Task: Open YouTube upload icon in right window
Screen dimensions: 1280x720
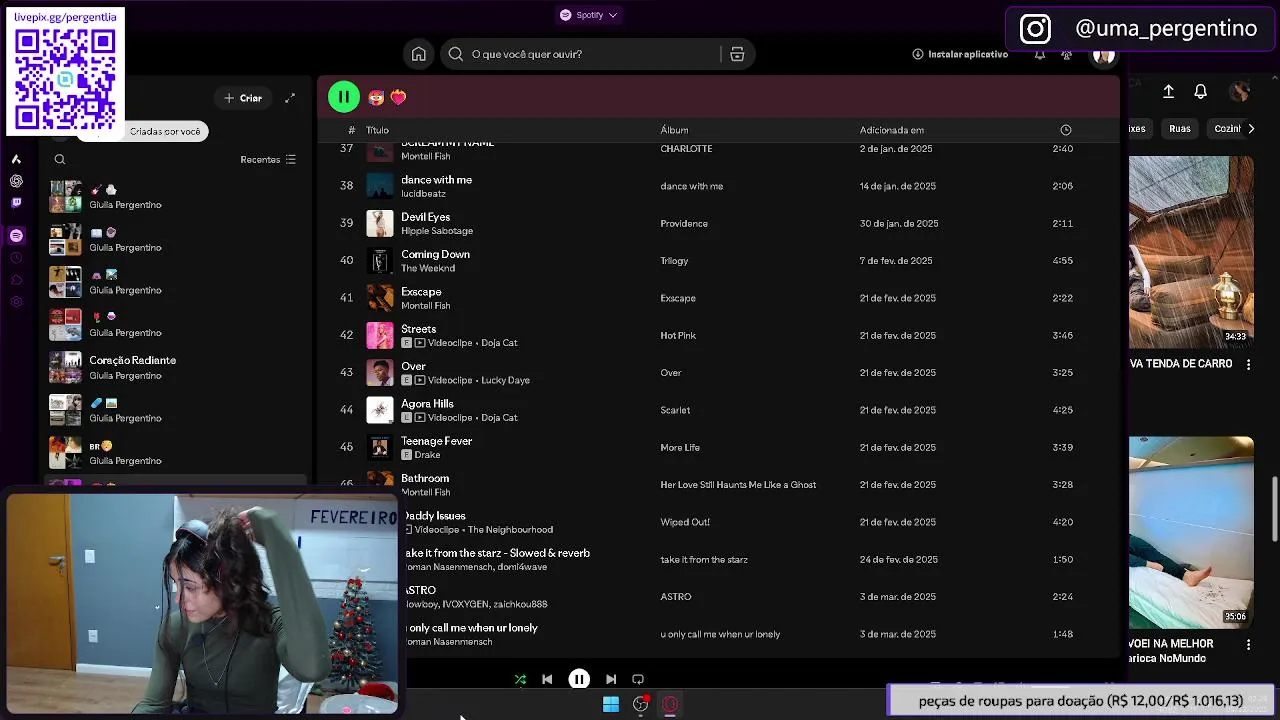Action: (x=1168, y=91)
